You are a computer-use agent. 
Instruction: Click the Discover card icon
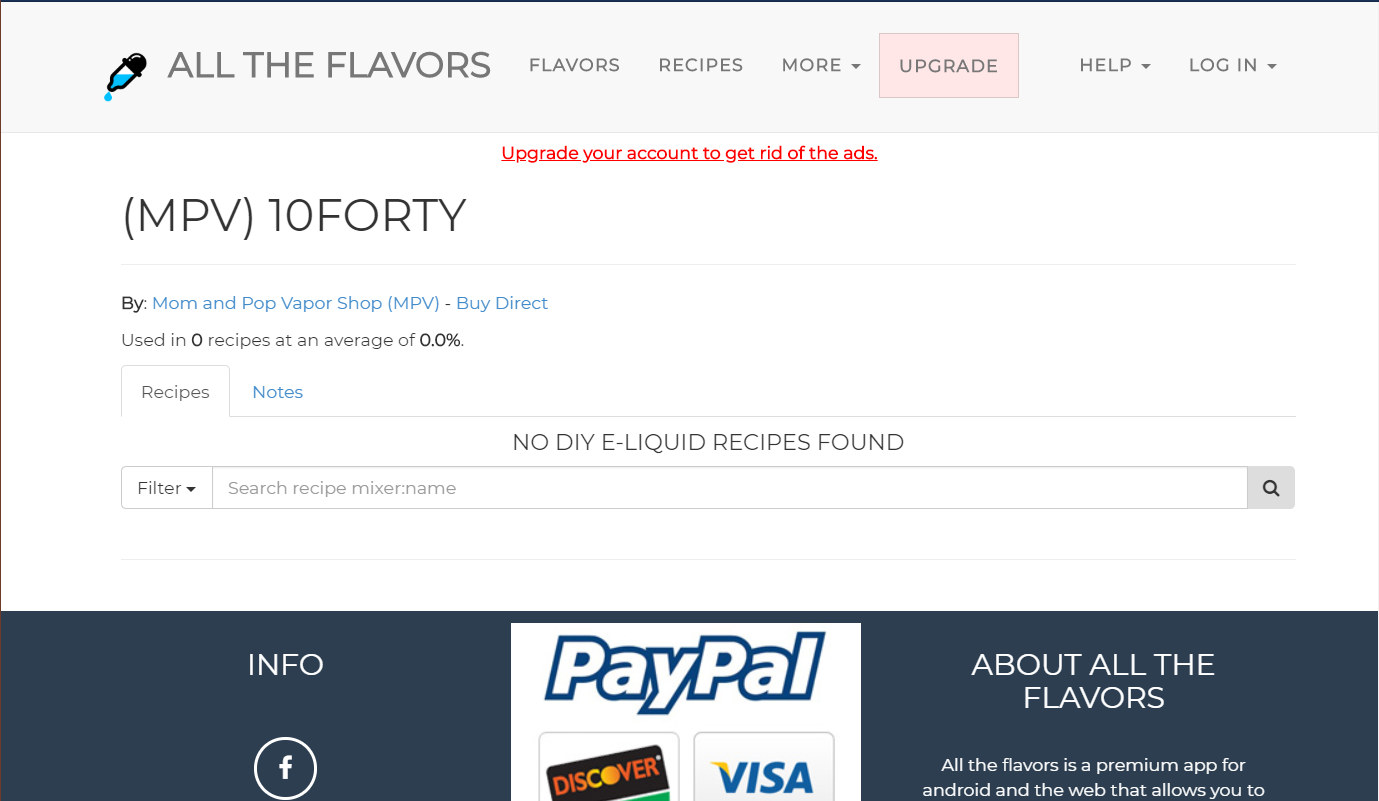[x=609, y=768]
